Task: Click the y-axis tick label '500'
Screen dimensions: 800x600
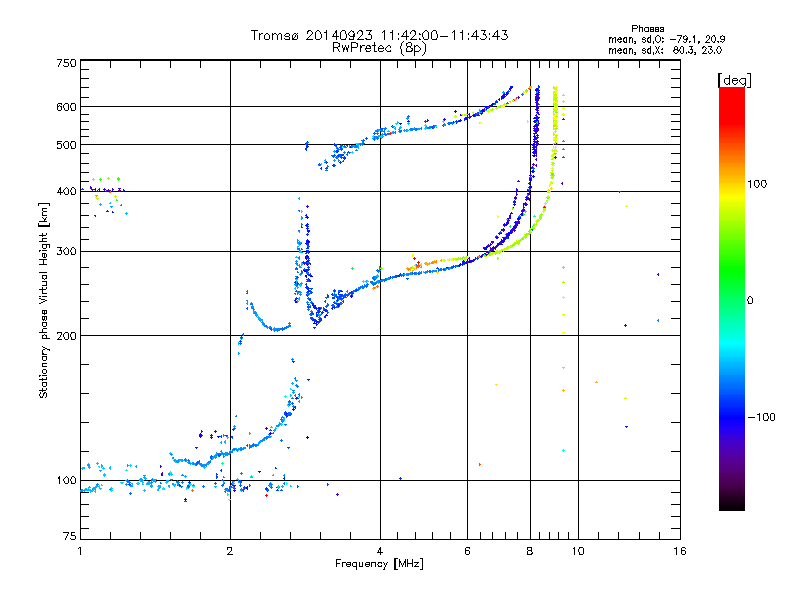Action: (66, 145)
